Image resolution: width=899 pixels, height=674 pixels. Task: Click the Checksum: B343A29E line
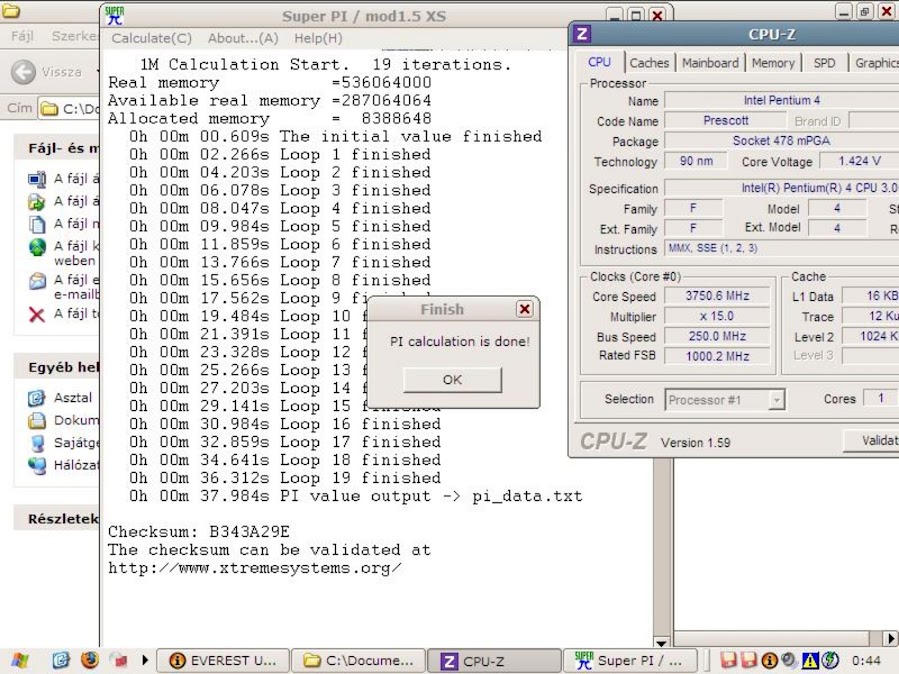[199, 532]
